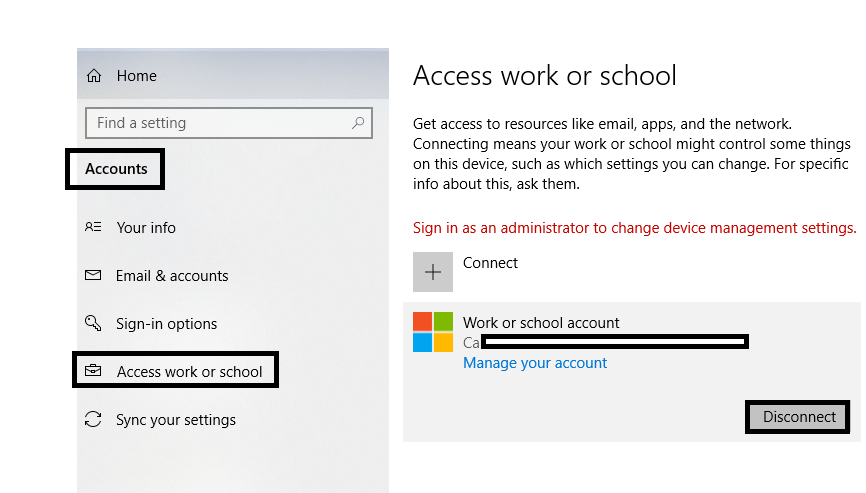Click the Accounts section heading
866x493 pixels.
coord(116,169)
